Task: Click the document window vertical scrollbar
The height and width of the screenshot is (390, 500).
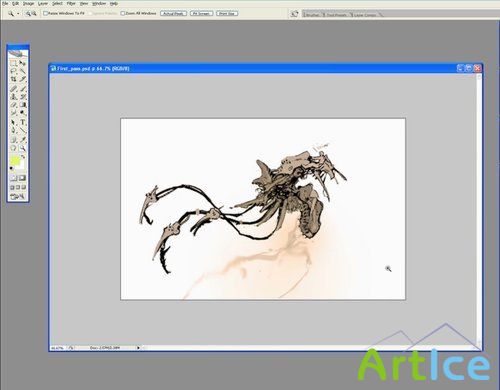Action: point(479,209)
